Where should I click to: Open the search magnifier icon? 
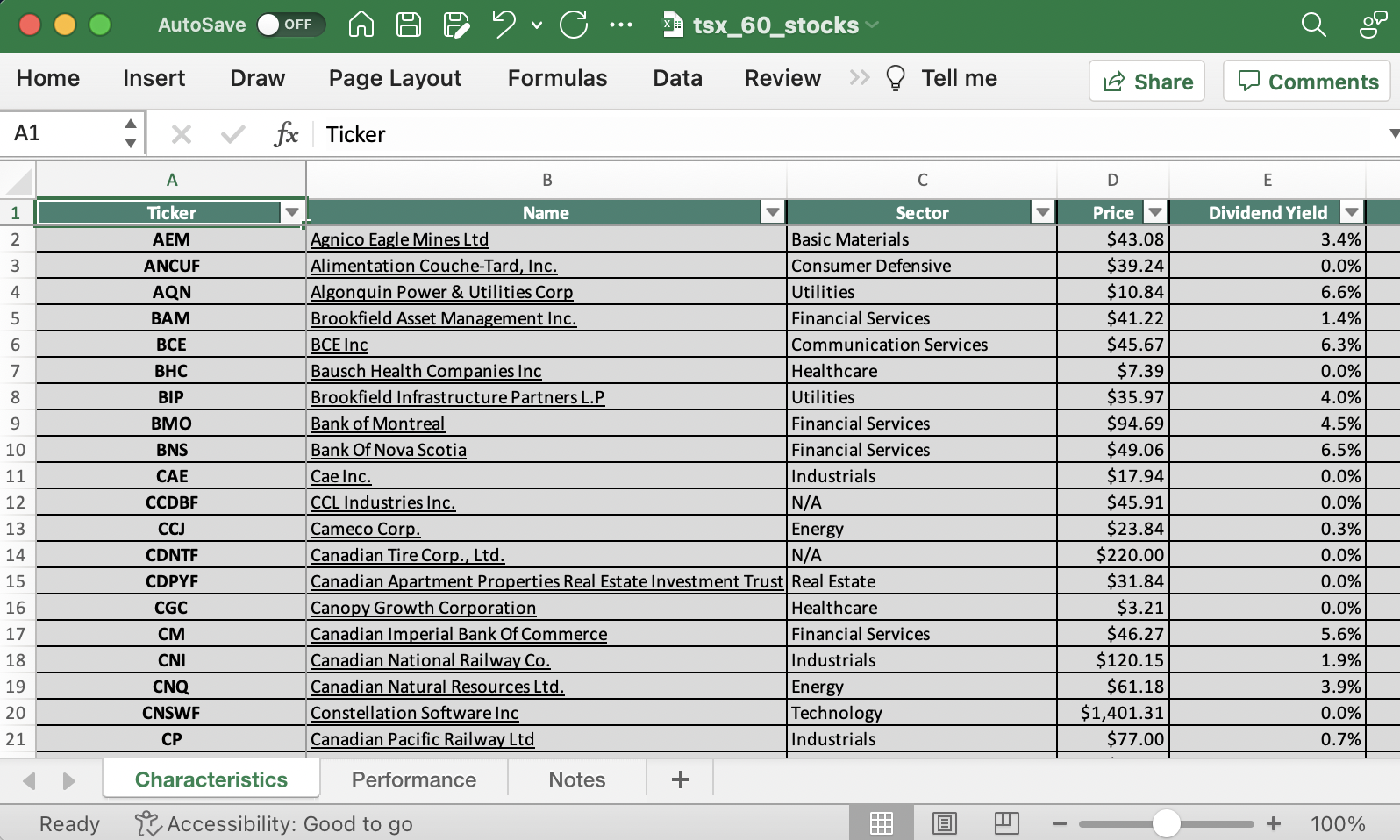1313,25
